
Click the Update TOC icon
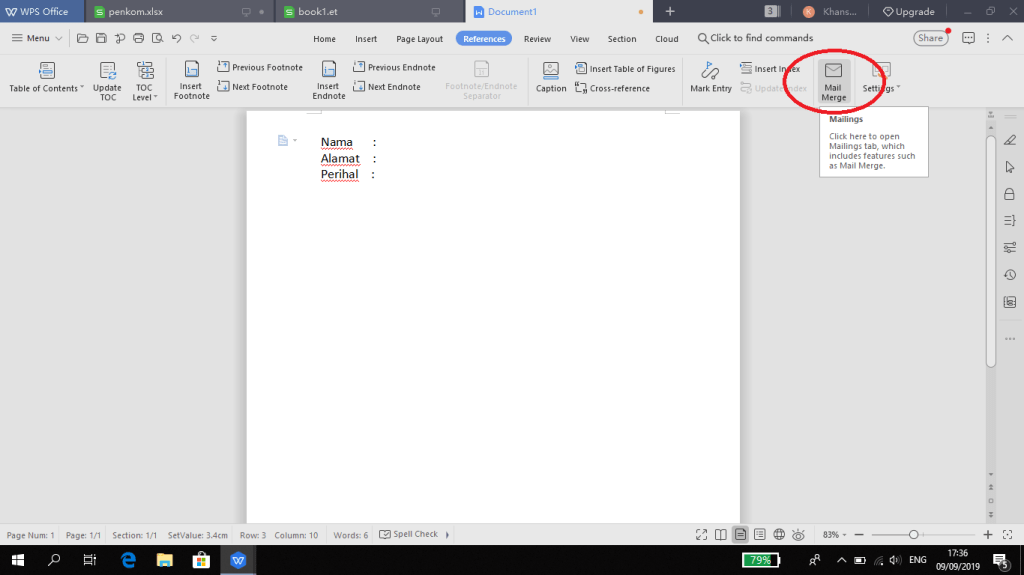coord(107,80)
